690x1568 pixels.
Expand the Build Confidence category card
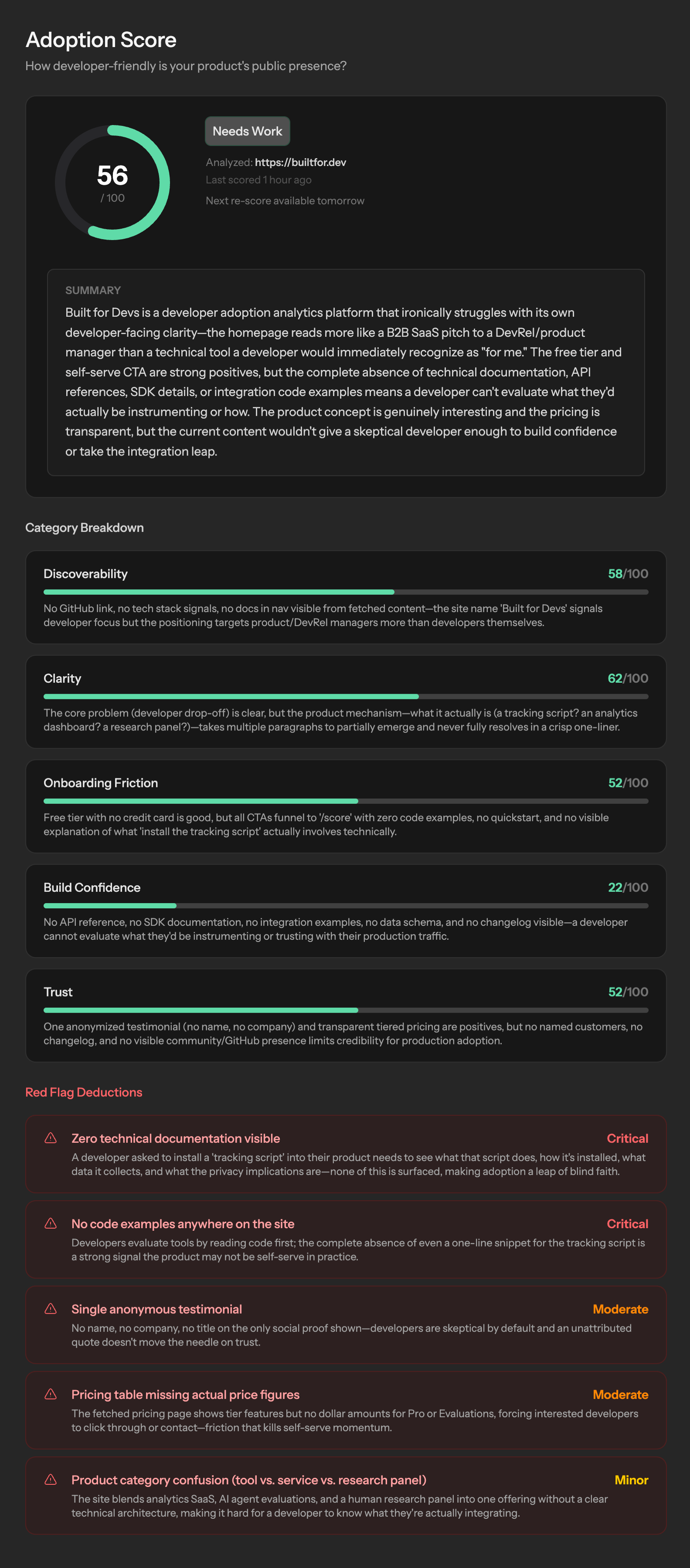tap(345, 911)
